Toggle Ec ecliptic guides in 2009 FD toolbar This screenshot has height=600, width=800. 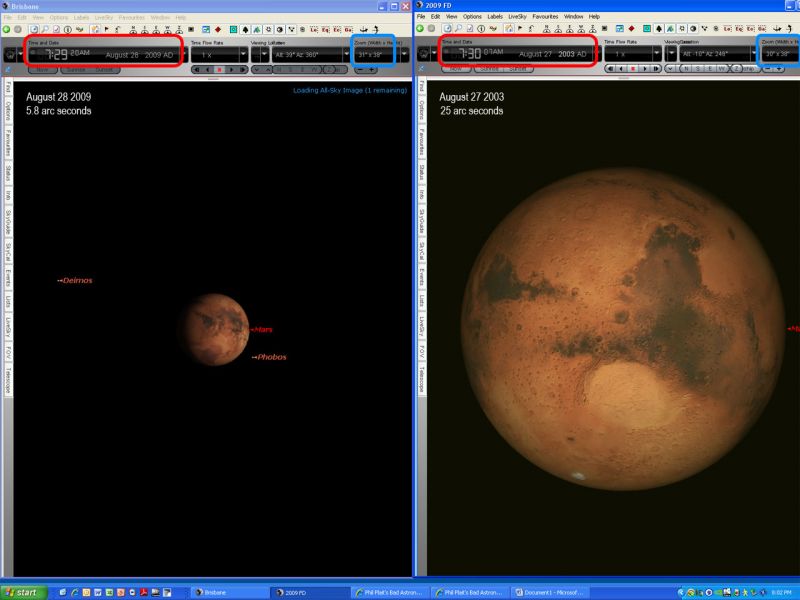pyautogui.click(x=751, y=29)
